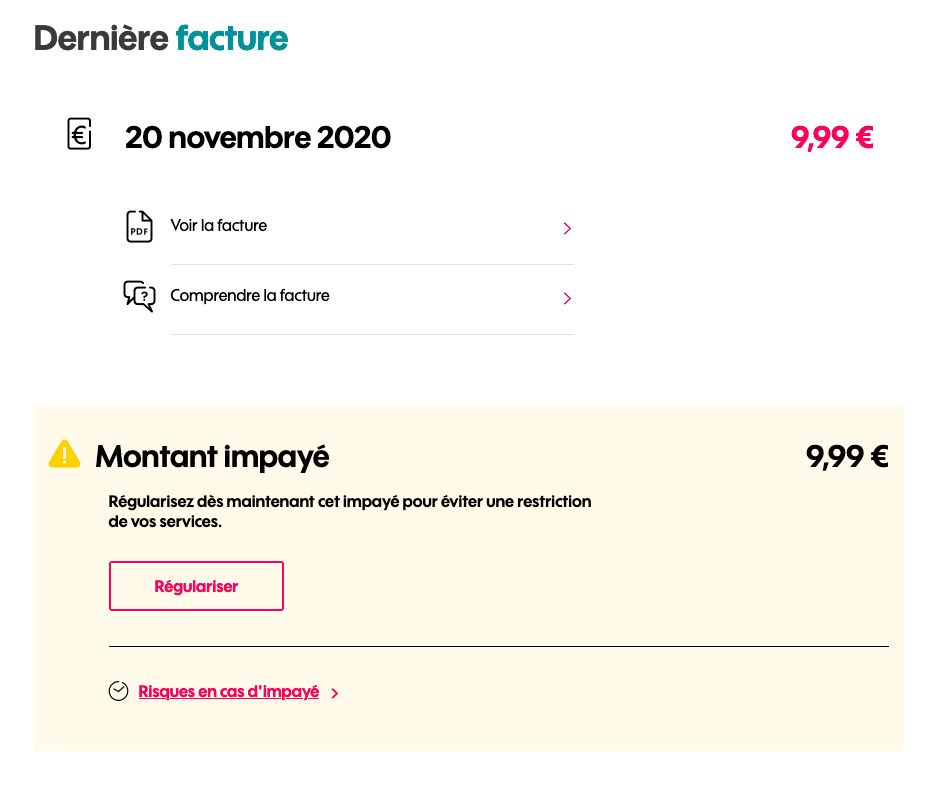This screenshot has height=787, width=932.
Task: Click the yellow warning triangle icon
Action: pyautogui.click(x=64, y=454)
